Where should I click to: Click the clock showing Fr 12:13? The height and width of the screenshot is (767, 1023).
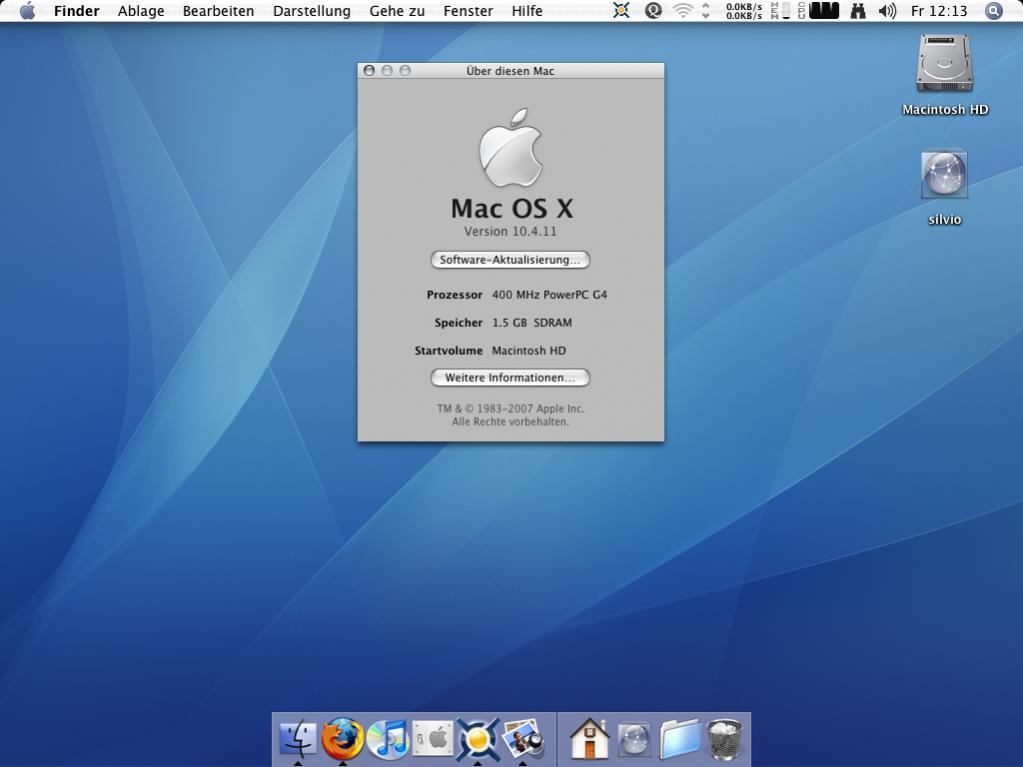pos(939,10)
